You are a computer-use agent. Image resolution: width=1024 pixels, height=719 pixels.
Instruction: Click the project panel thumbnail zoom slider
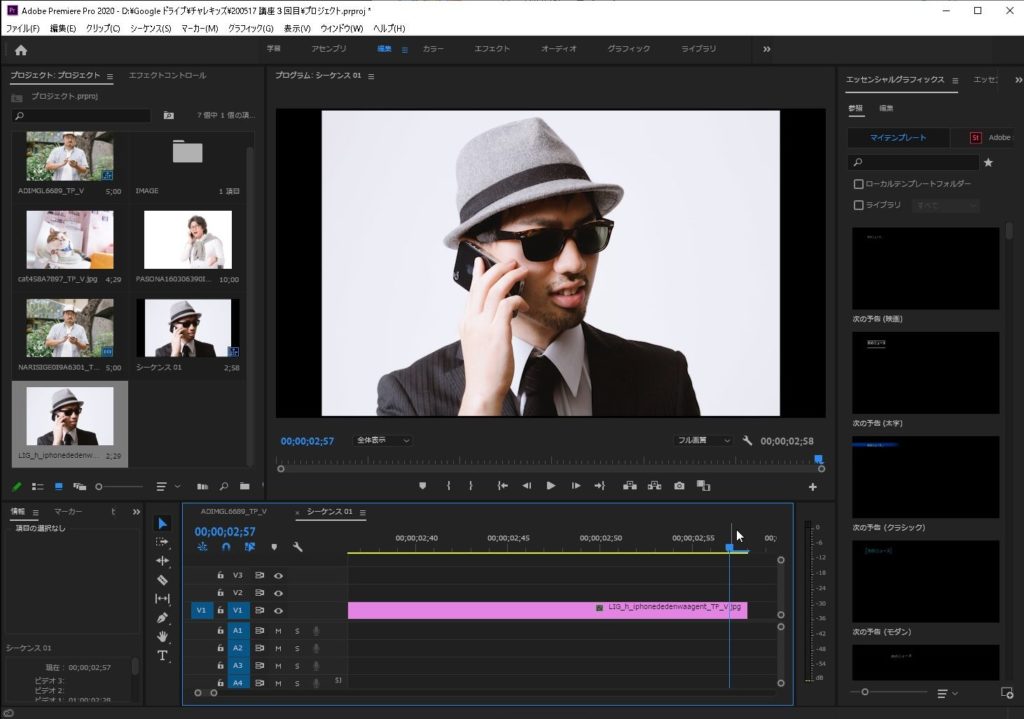click(x=98, y=487)
